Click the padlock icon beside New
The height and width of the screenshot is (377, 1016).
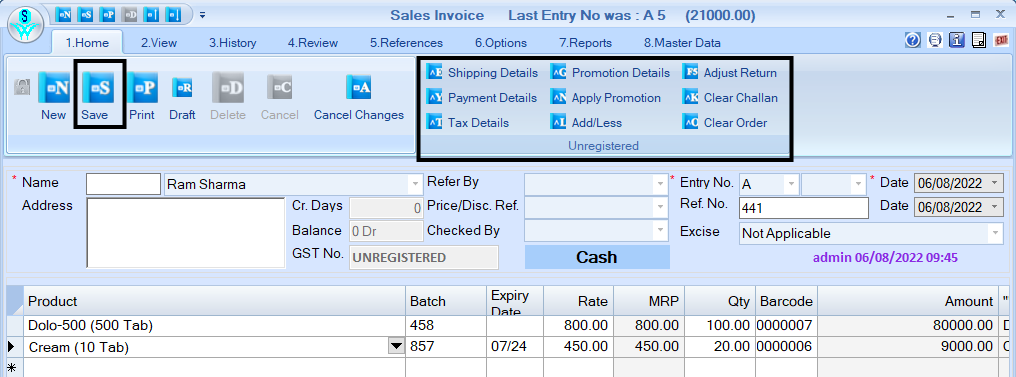23,87
